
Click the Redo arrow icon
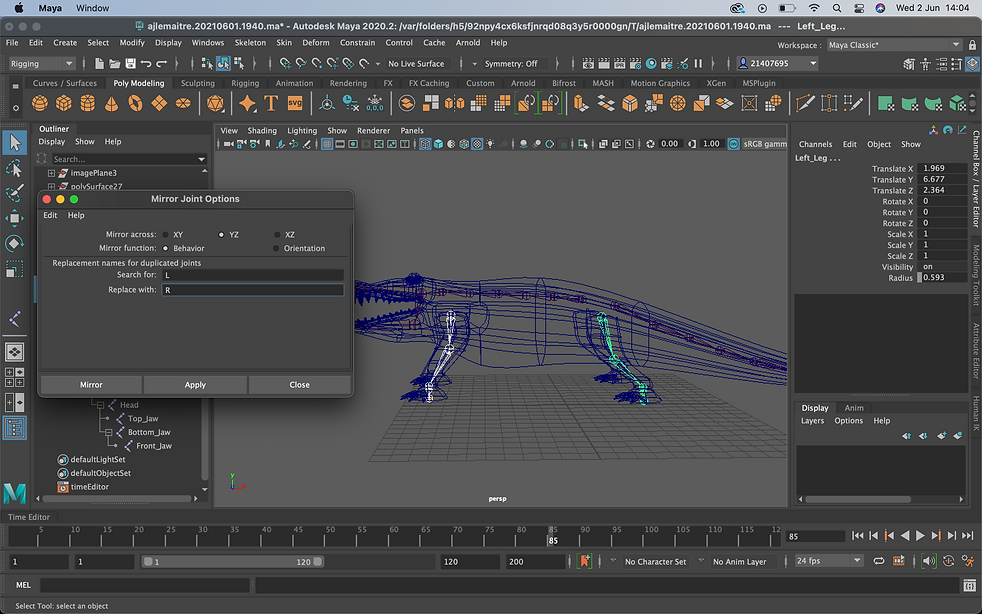point(162,63)
